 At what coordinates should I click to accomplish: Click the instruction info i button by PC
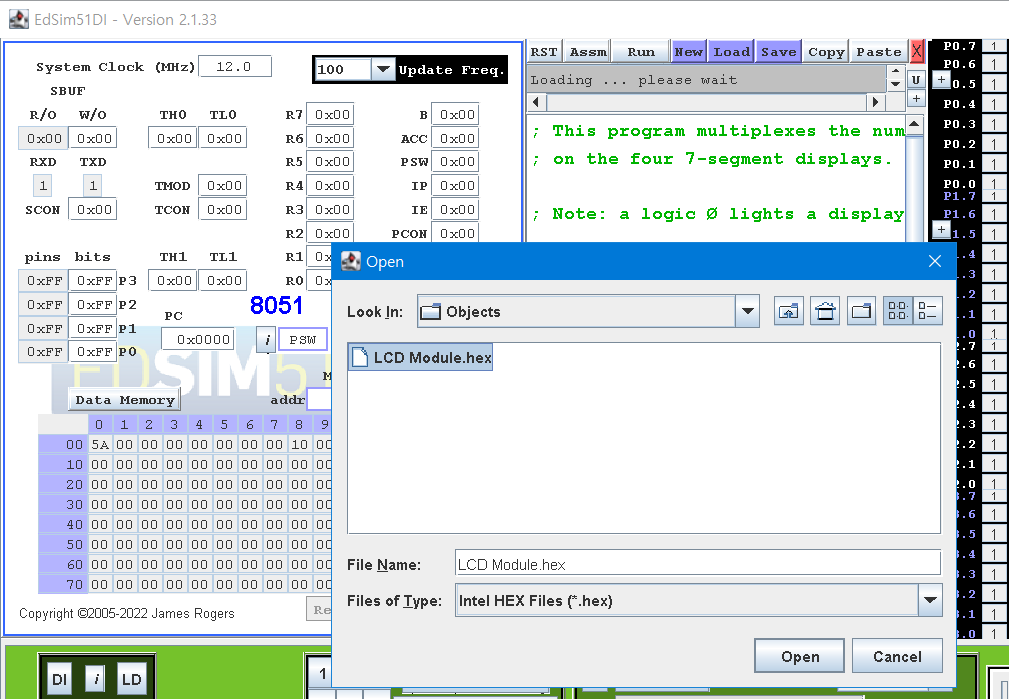tap(267, 340)
